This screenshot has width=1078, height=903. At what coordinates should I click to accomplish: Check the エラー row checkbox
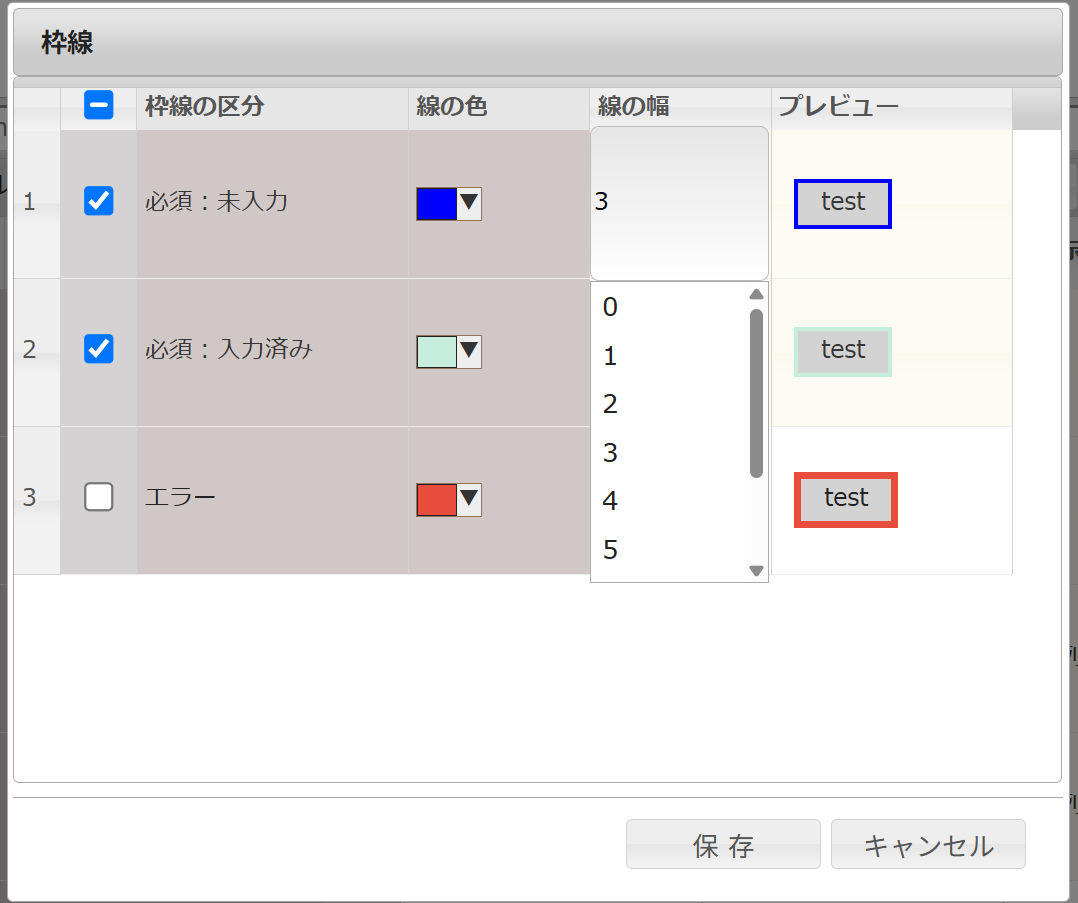pyautogui.click(x=98, y=497)
